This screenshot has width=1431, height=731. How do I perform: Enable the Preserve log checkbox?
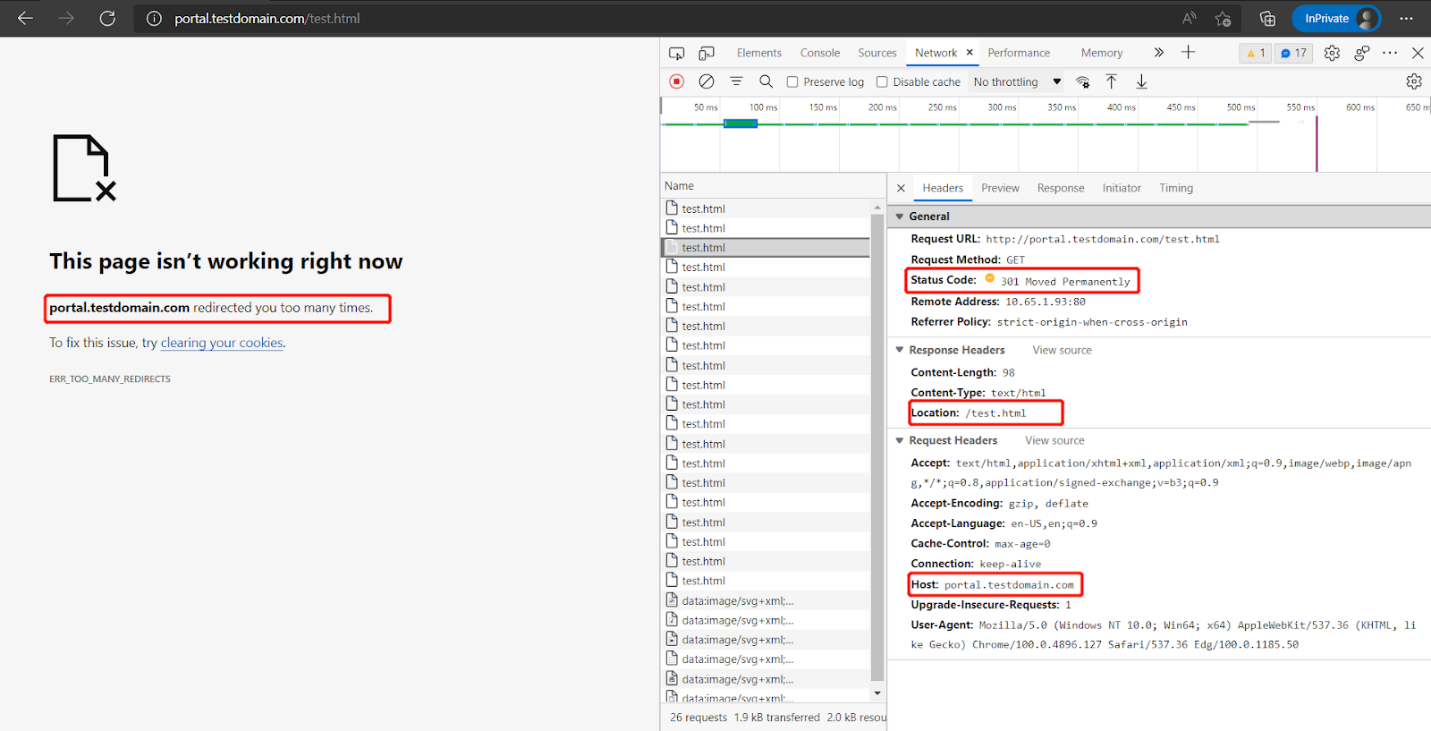pyautogui.click(x=791, y=81)
